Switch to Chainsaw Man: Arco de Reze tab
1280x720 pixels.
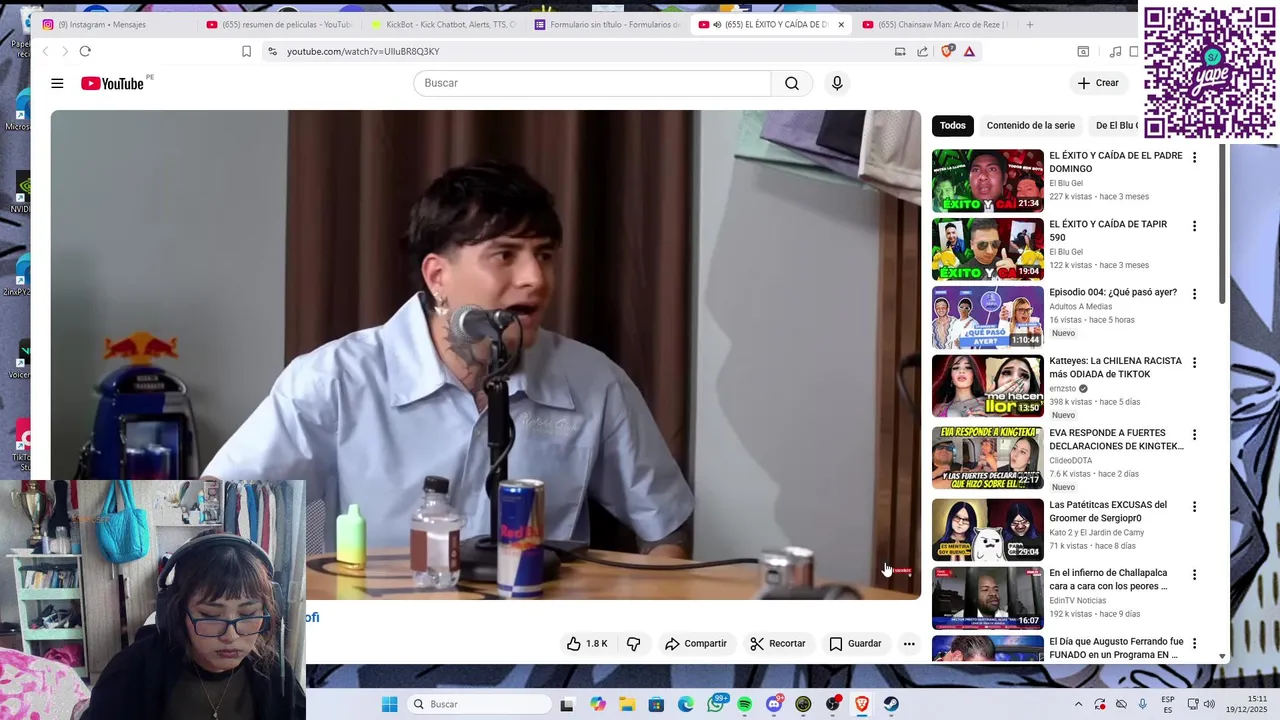tap(933, 25)
